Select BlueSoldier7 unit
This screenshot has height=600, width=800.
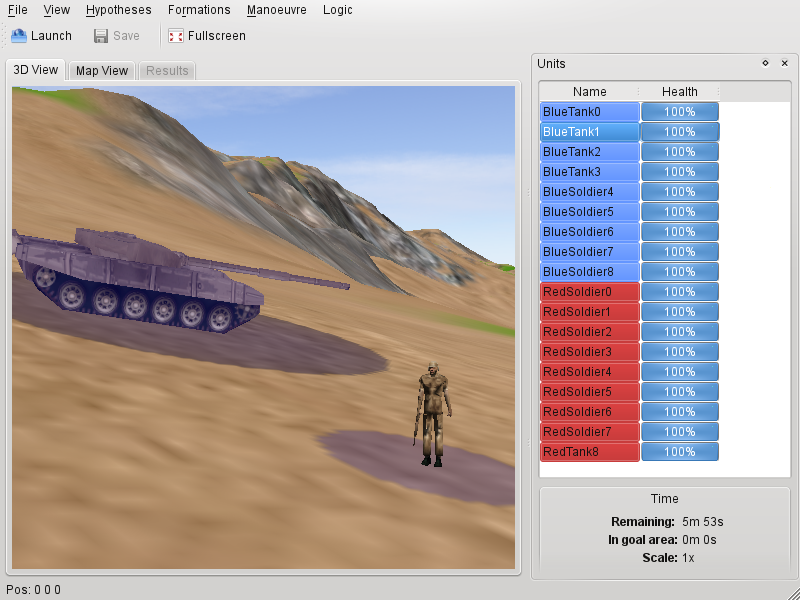click(589, 252)
